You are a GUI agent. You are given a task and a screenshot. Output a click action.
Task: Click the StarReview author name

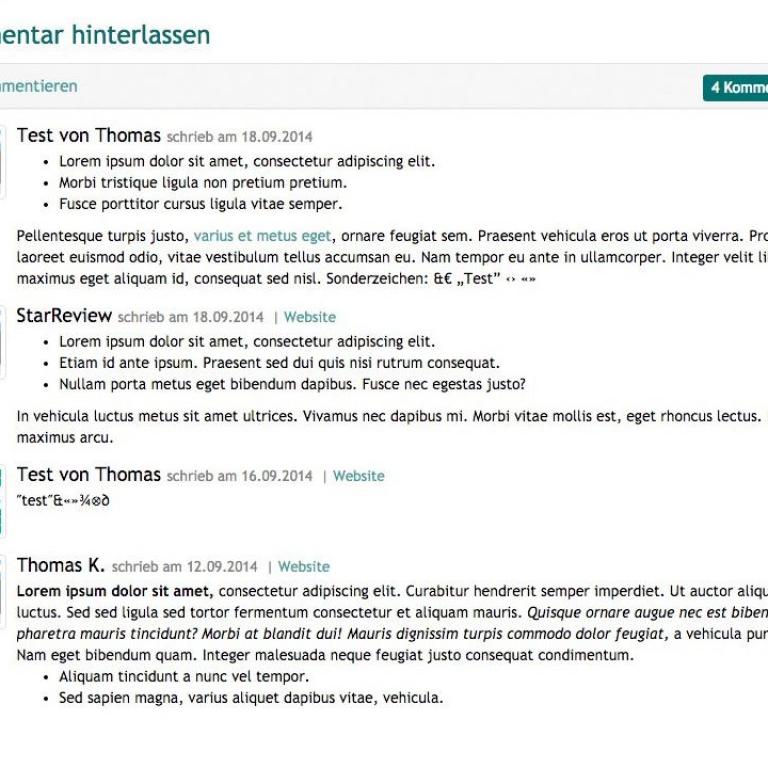click(64, 316)
